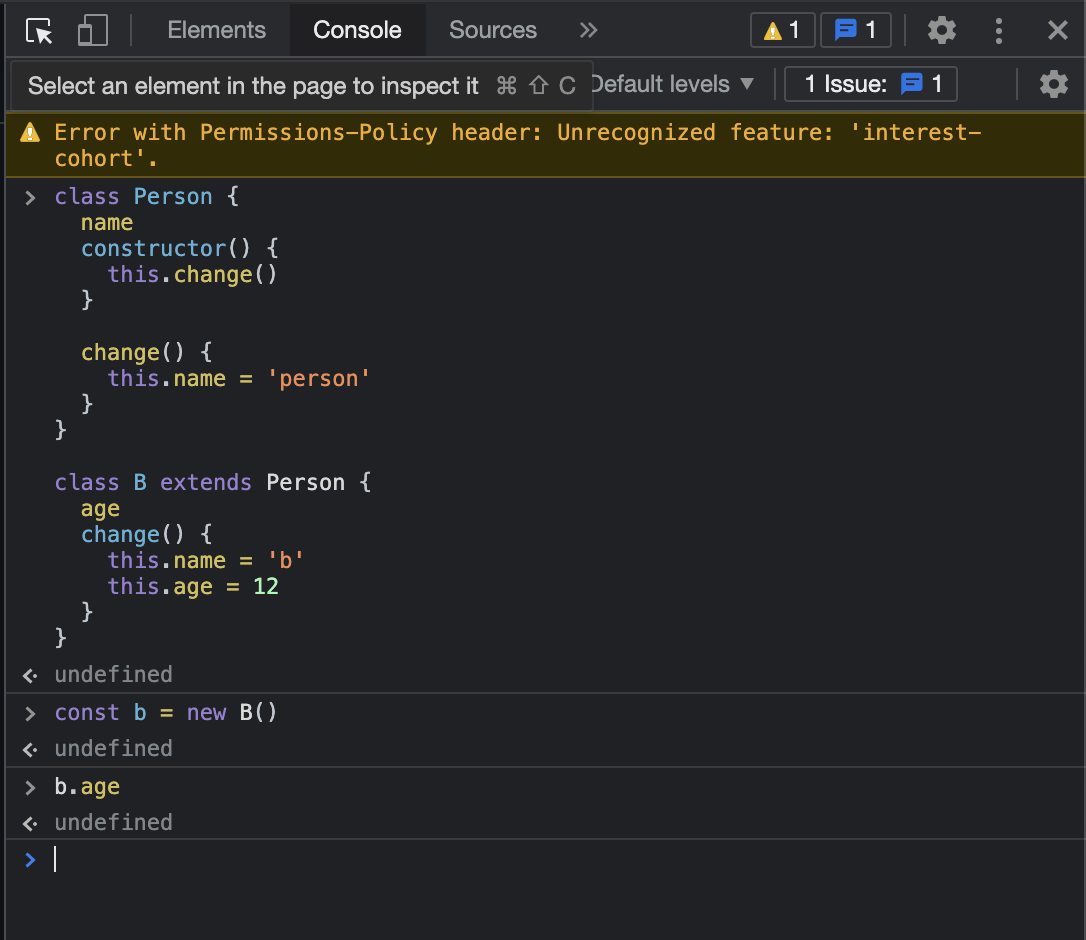1086x940 pixels.
Task: Expand the const b = new B() entry
Action: click(29, 713)
